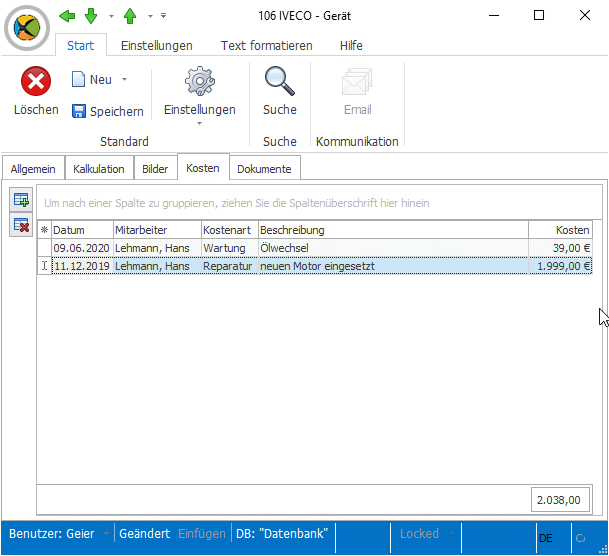Open the Einstellungen ribbon tab
609x556 pixels.
coord(157,46)
